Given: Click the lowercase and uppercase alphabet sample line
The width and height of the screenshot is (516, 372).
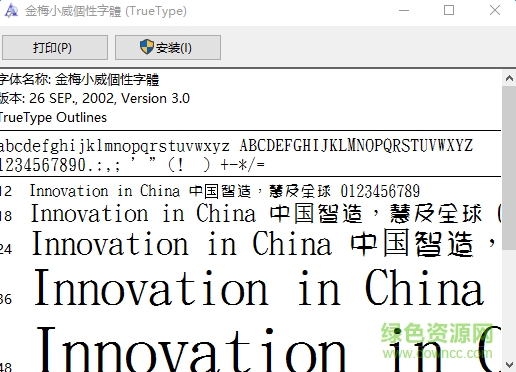Looking at the screenshot, I should click(x=236, y=146).
